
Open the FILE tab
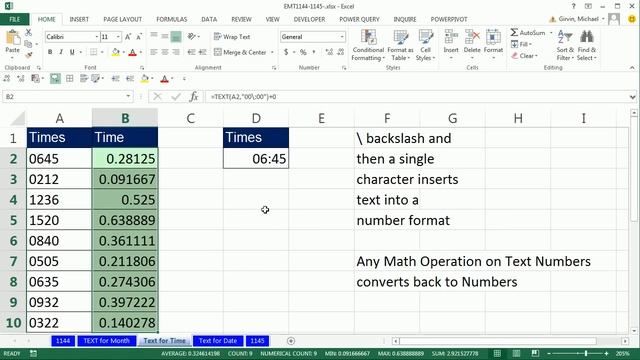[15, 19]
